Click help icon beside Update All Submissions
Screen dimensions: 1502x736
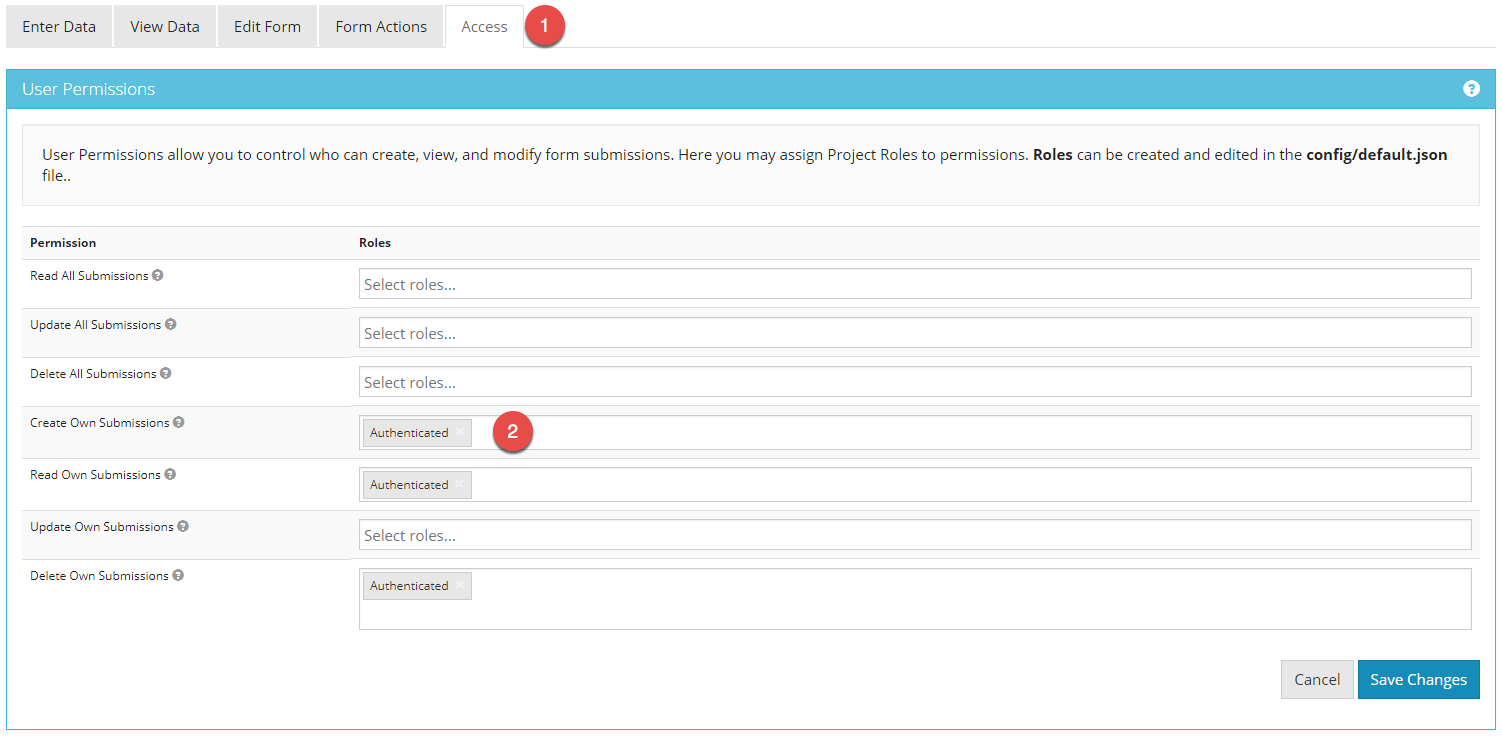point(171,324)
